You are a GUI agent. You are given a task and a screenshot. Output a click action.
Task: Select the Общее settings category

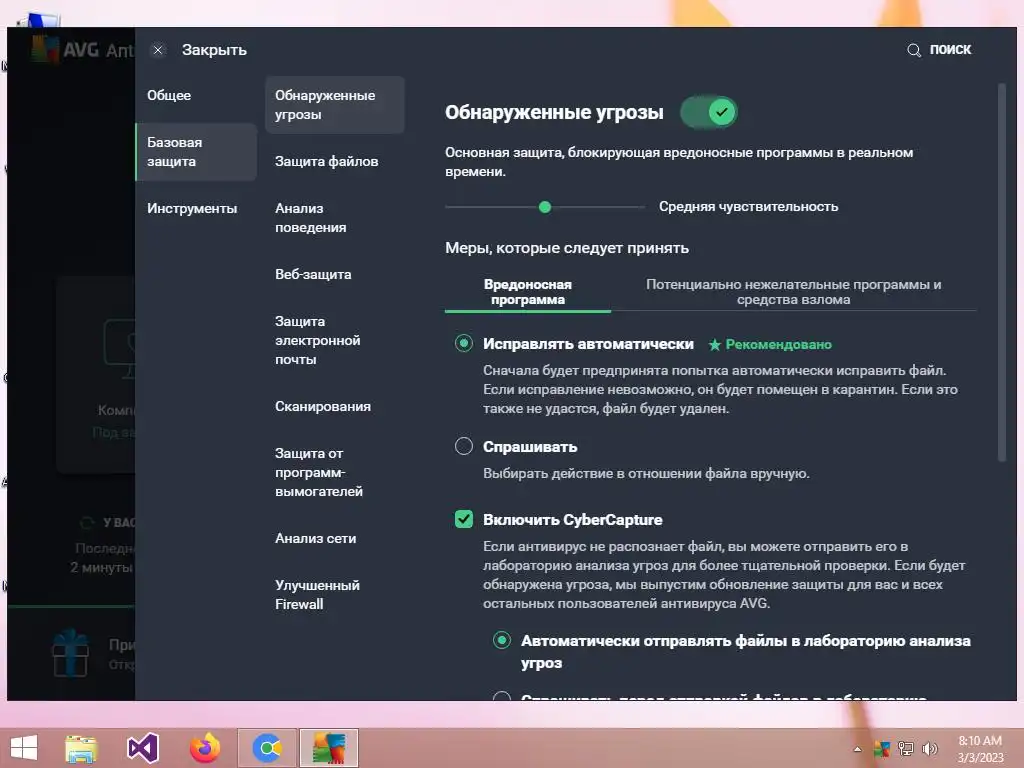[169, 95]
